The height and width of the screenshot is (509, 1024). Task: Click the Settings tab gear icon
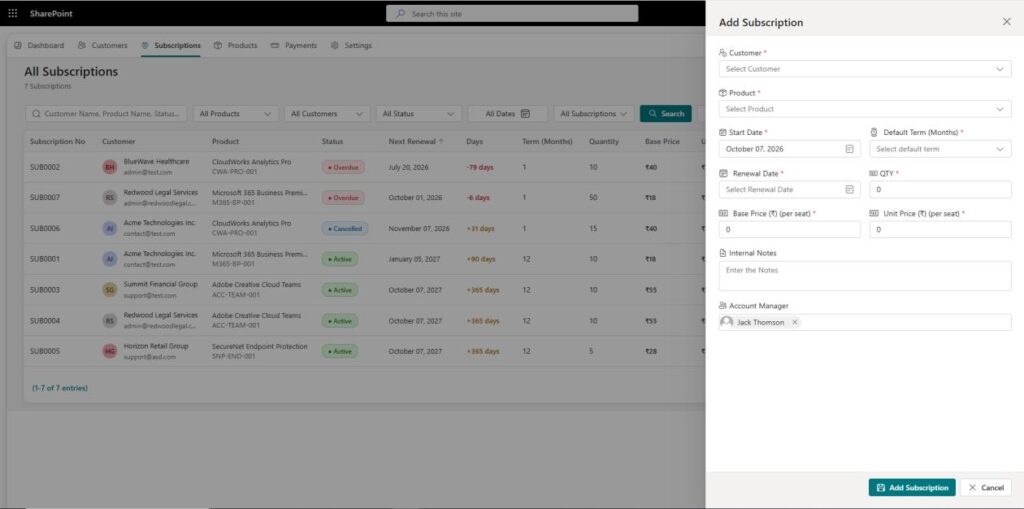click(334, 46)
